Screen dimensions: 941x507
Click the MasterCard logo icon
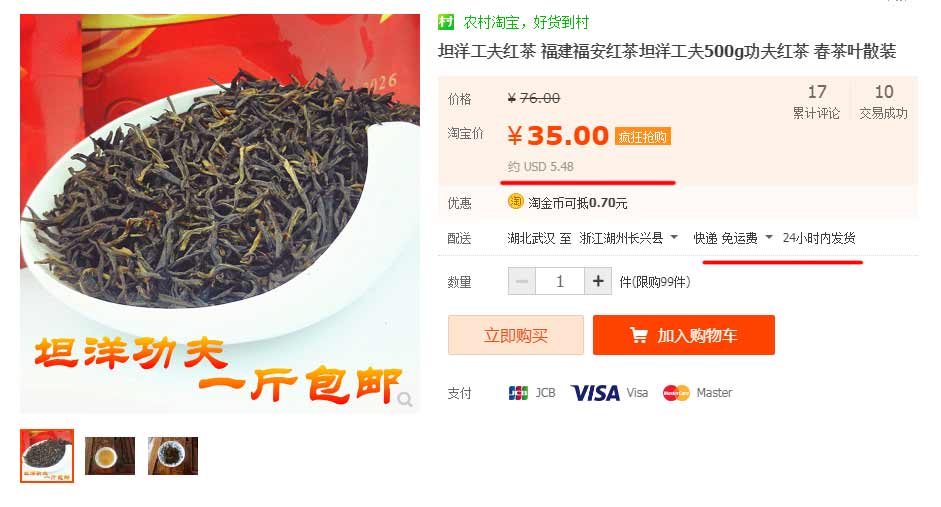point(676,393)
